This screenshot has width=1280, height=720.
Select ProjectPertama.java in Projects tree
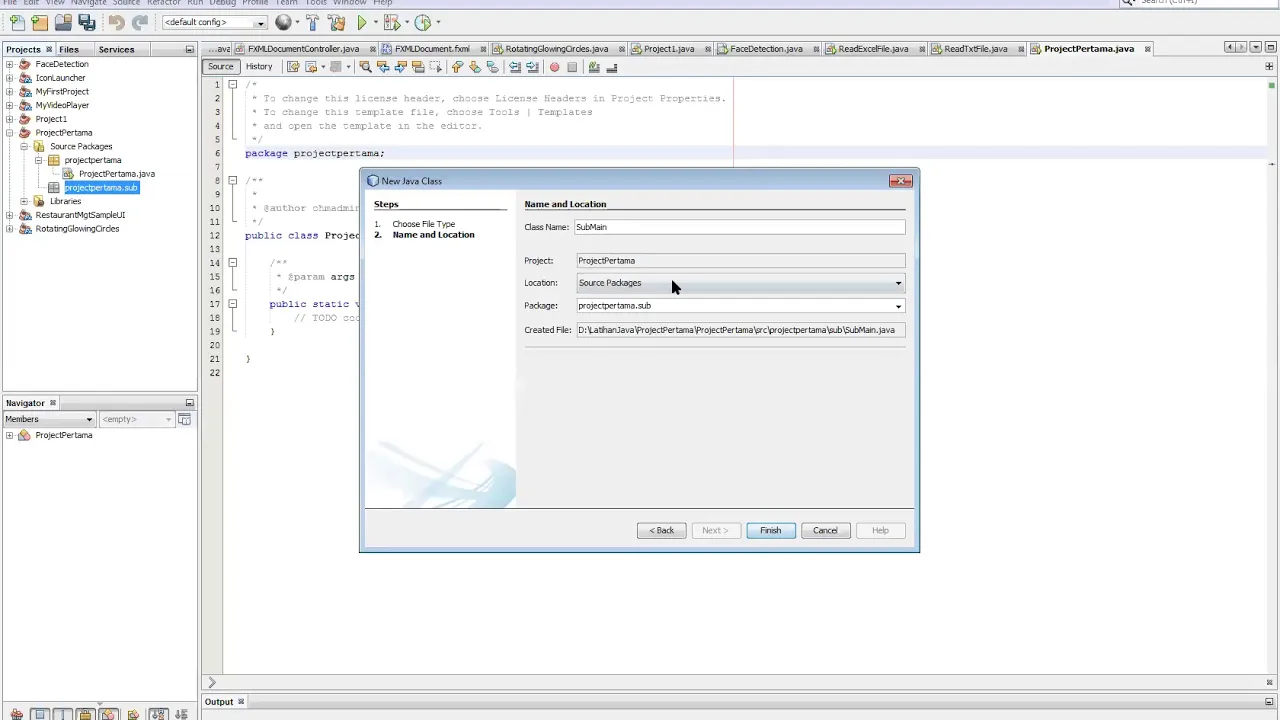tap(117, 174)
